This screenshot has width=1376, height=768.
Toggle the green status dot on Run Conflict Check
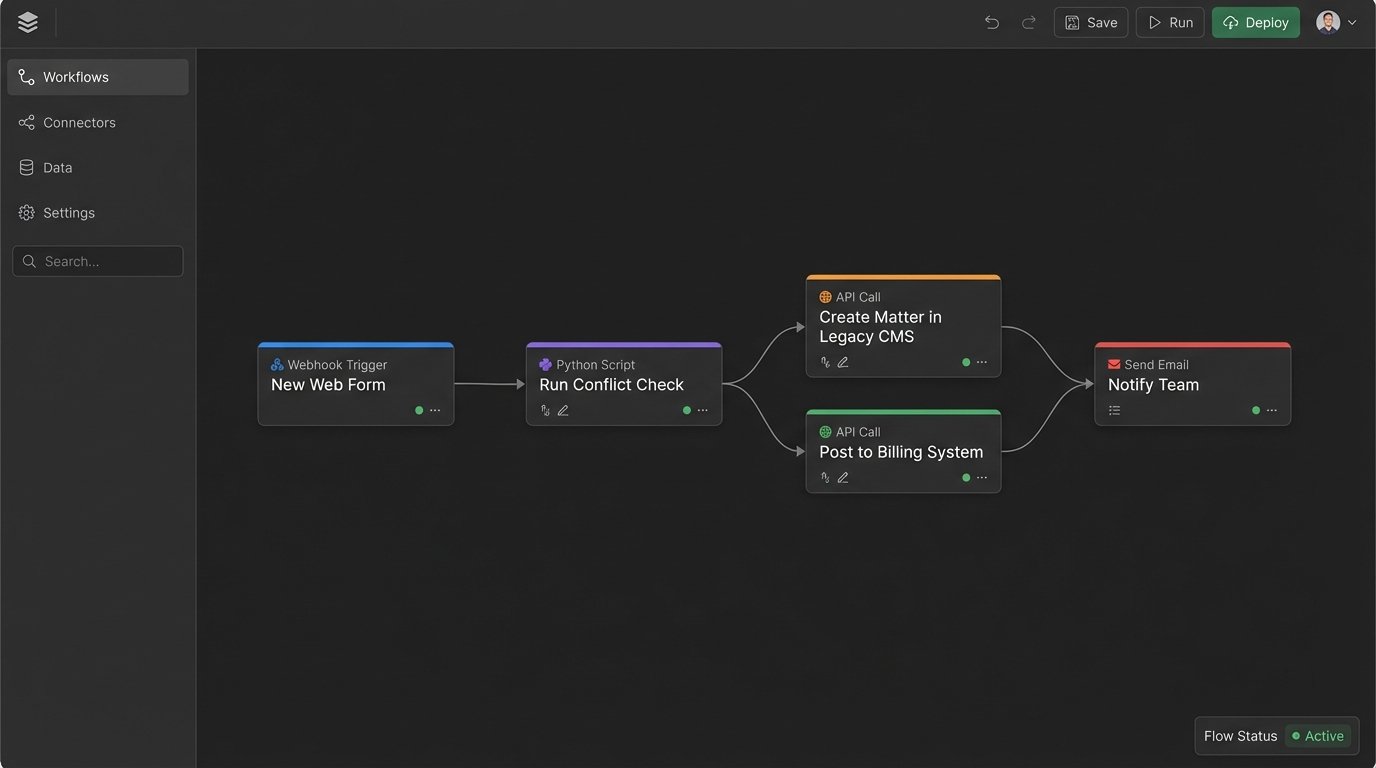[x=686, y=409]
